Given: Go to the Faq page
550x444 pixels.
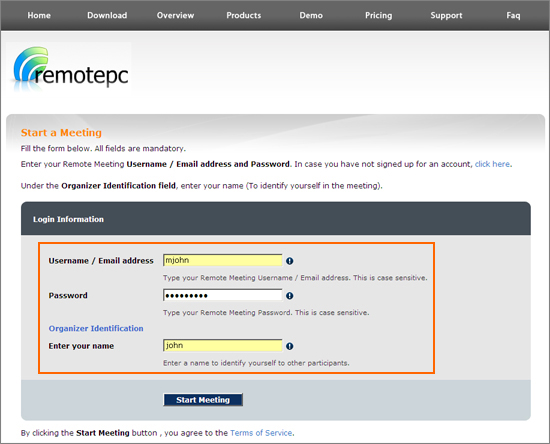Looking at the screenshot, I should (x=513, y=15).
